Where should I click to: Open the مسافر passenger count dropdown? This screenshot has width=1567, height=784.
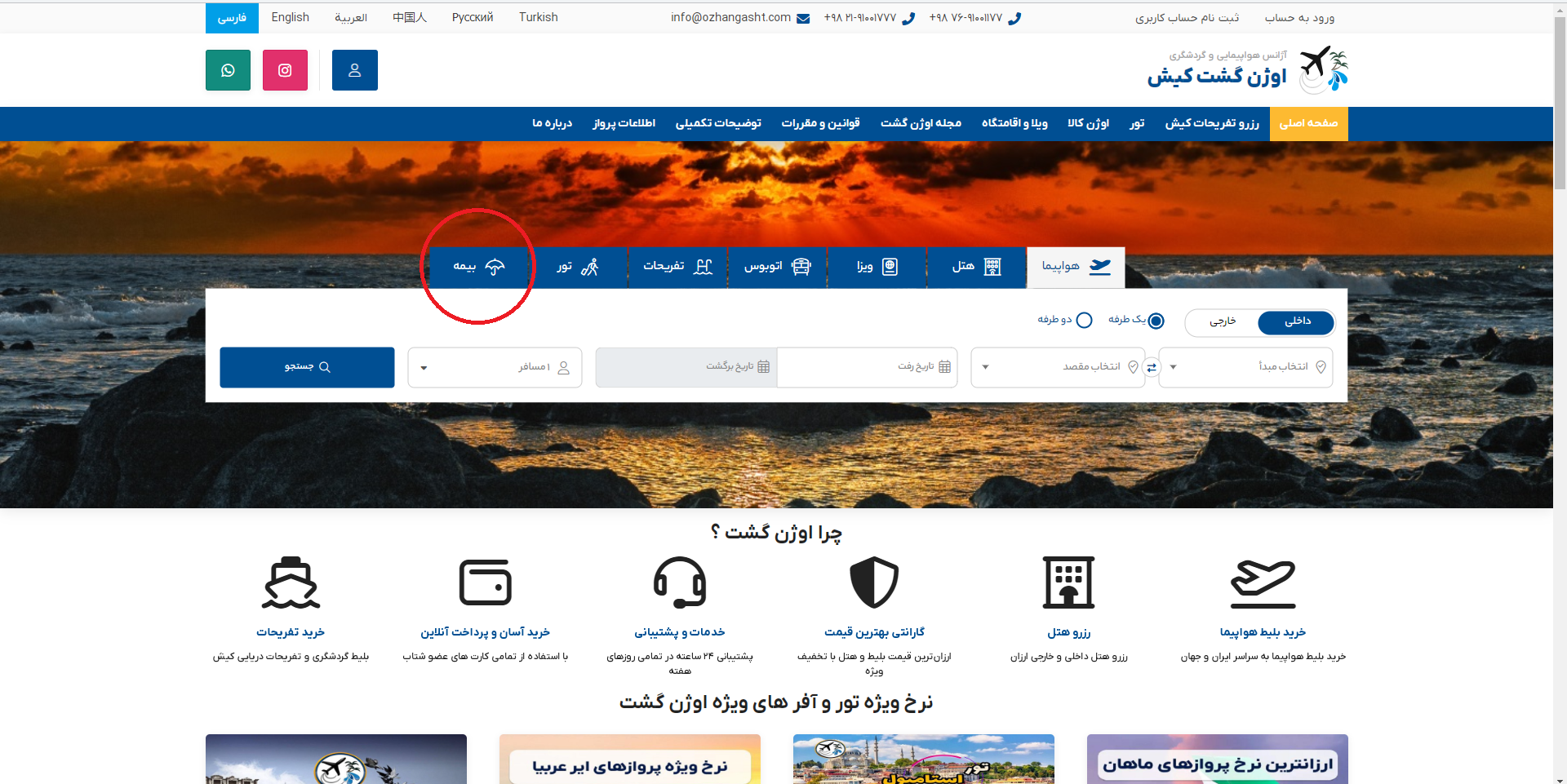495,367
